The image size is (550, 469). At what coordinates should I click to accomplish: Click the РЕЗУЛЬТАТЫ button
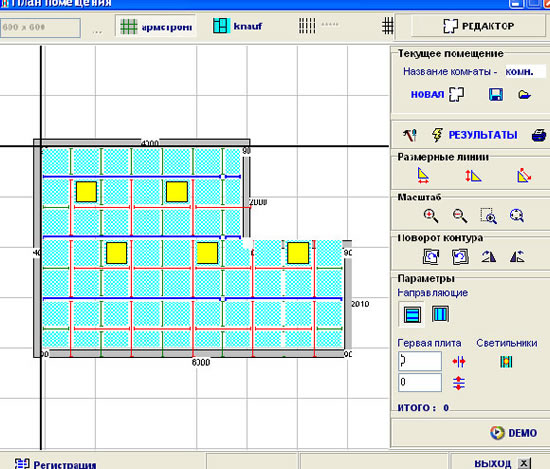point(483,135)
